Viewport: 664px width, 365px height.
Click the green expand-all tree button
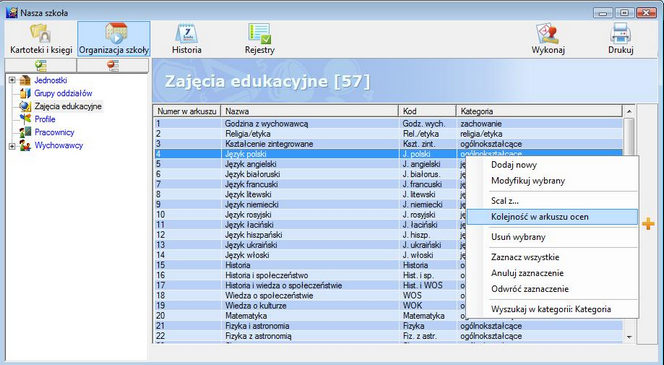click(x=41, y=66)
